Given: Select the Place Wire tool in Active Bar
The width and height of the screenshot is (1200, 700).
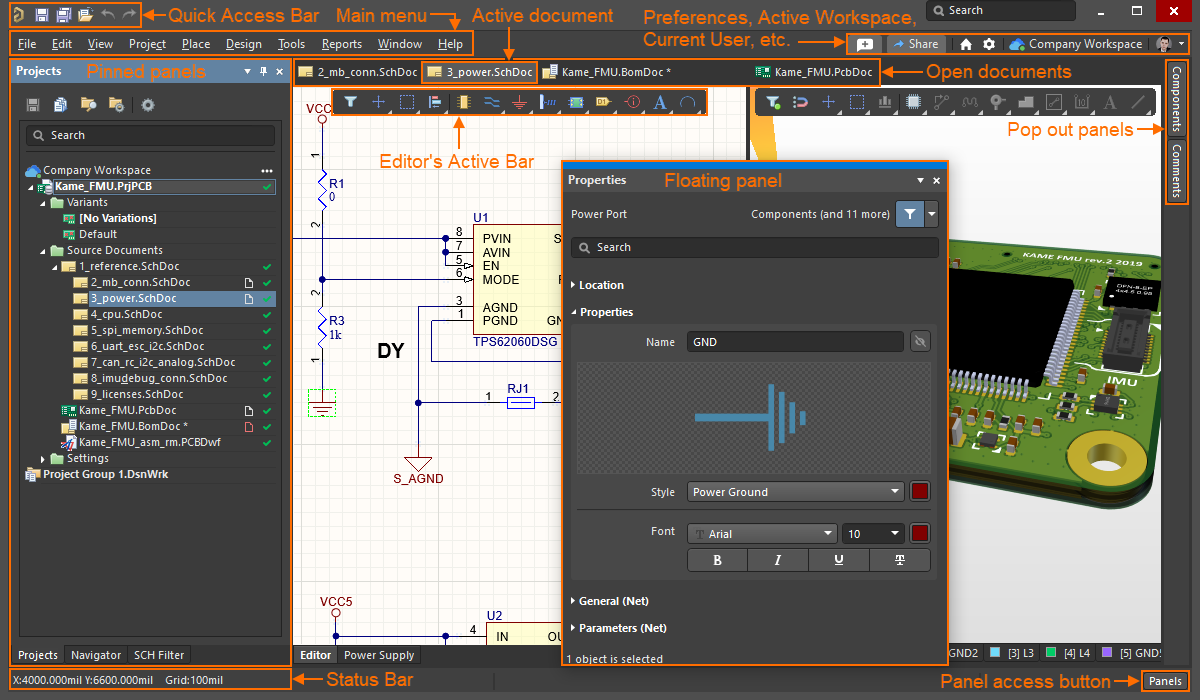Looking at the screenshot, I should pos(491,102).
